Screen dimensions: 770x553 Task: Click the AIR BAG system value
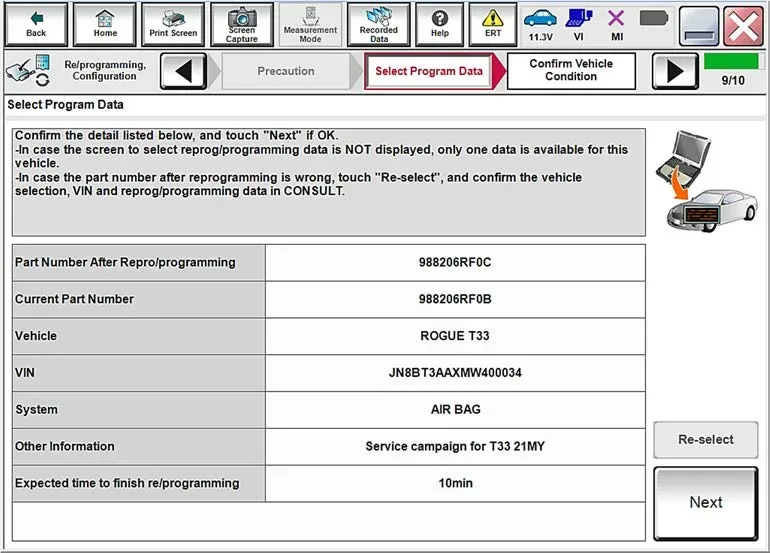pos(455,410)
